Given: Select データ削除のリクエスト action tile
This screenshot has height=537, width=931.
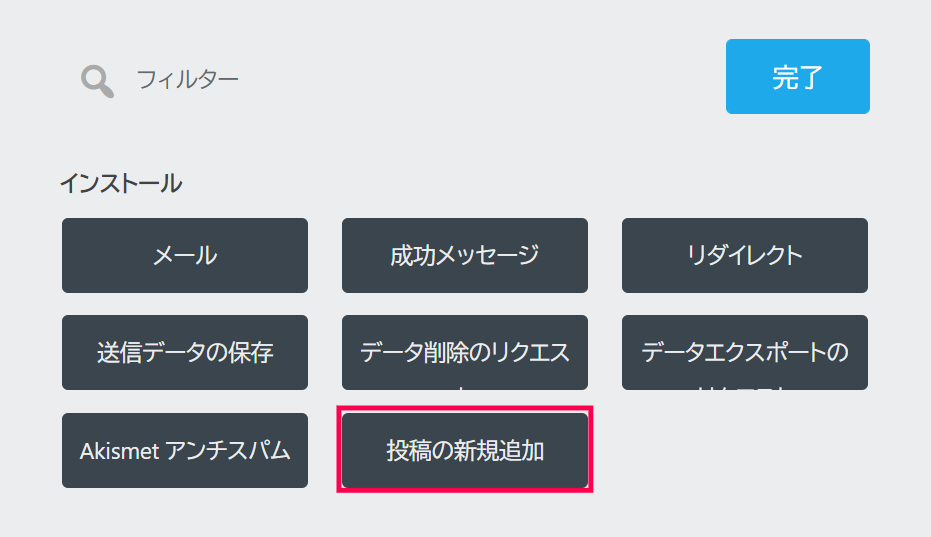Looking at the screenshot, I should 465,352.
